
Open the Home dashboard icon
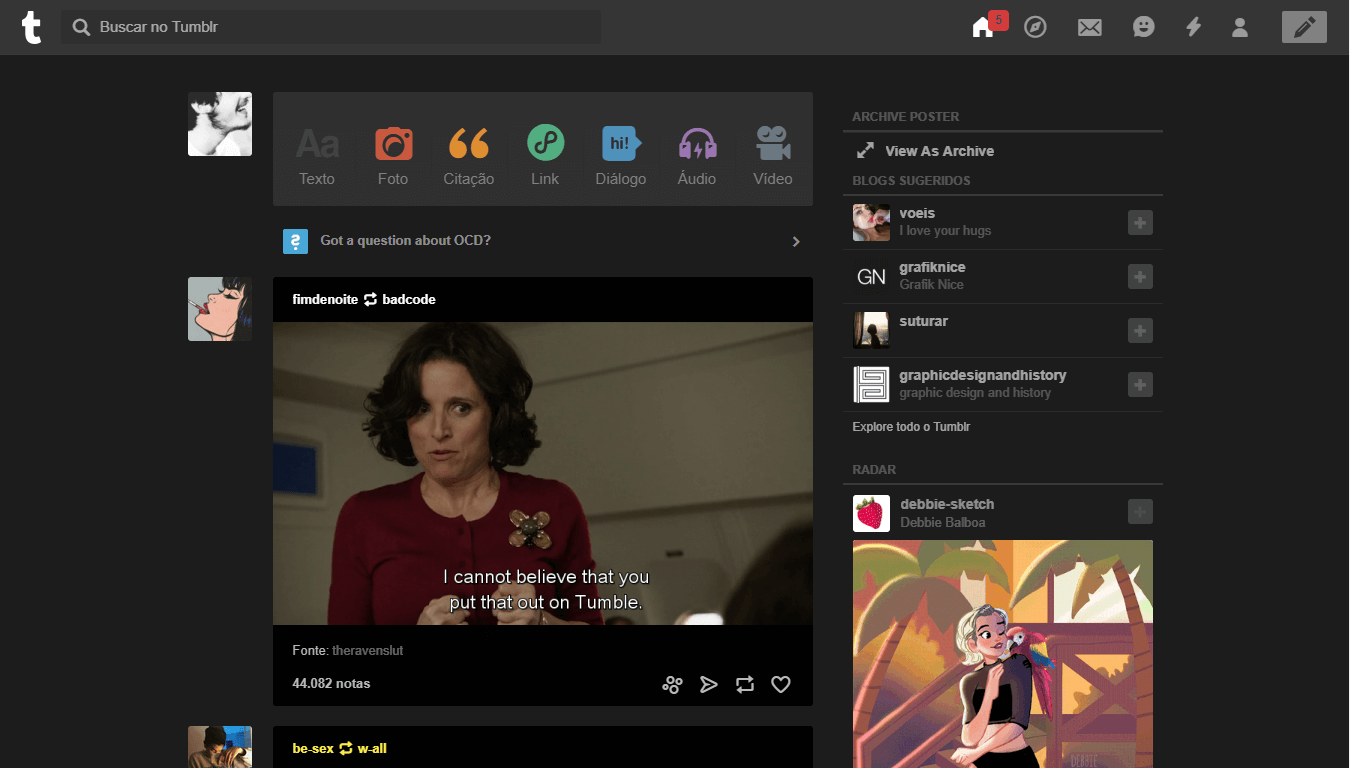tap(982, 28)
